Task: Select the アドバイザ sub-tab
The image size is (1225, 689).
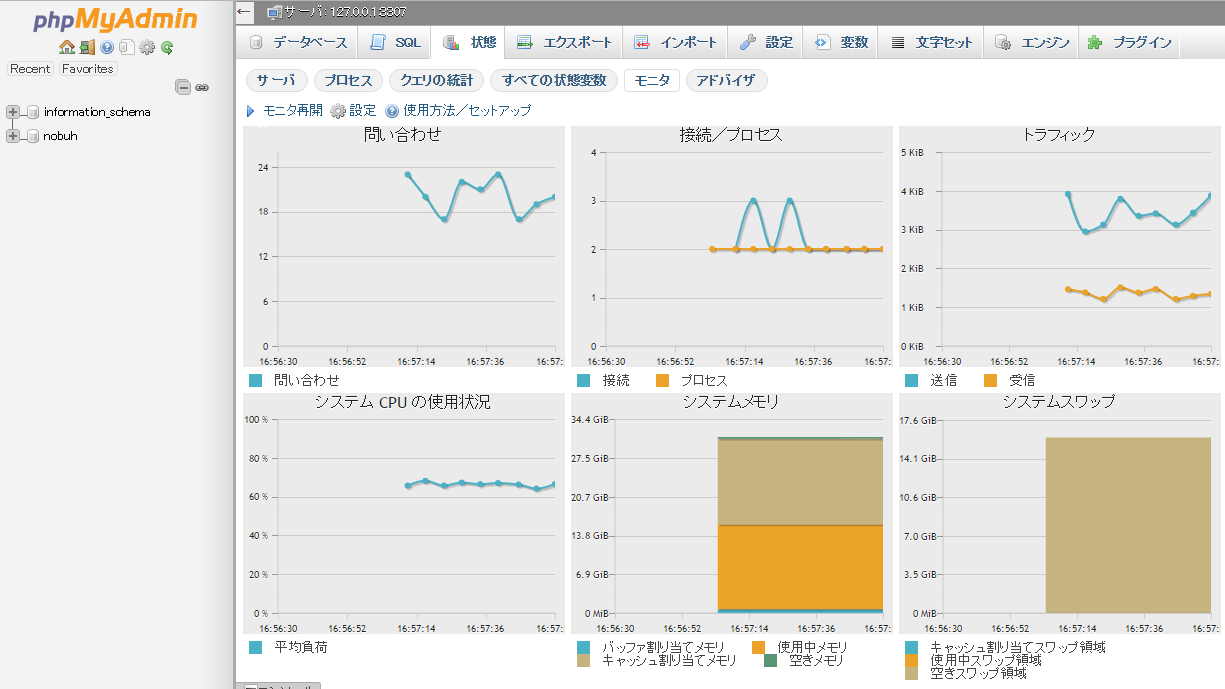Action: [726, 81]
